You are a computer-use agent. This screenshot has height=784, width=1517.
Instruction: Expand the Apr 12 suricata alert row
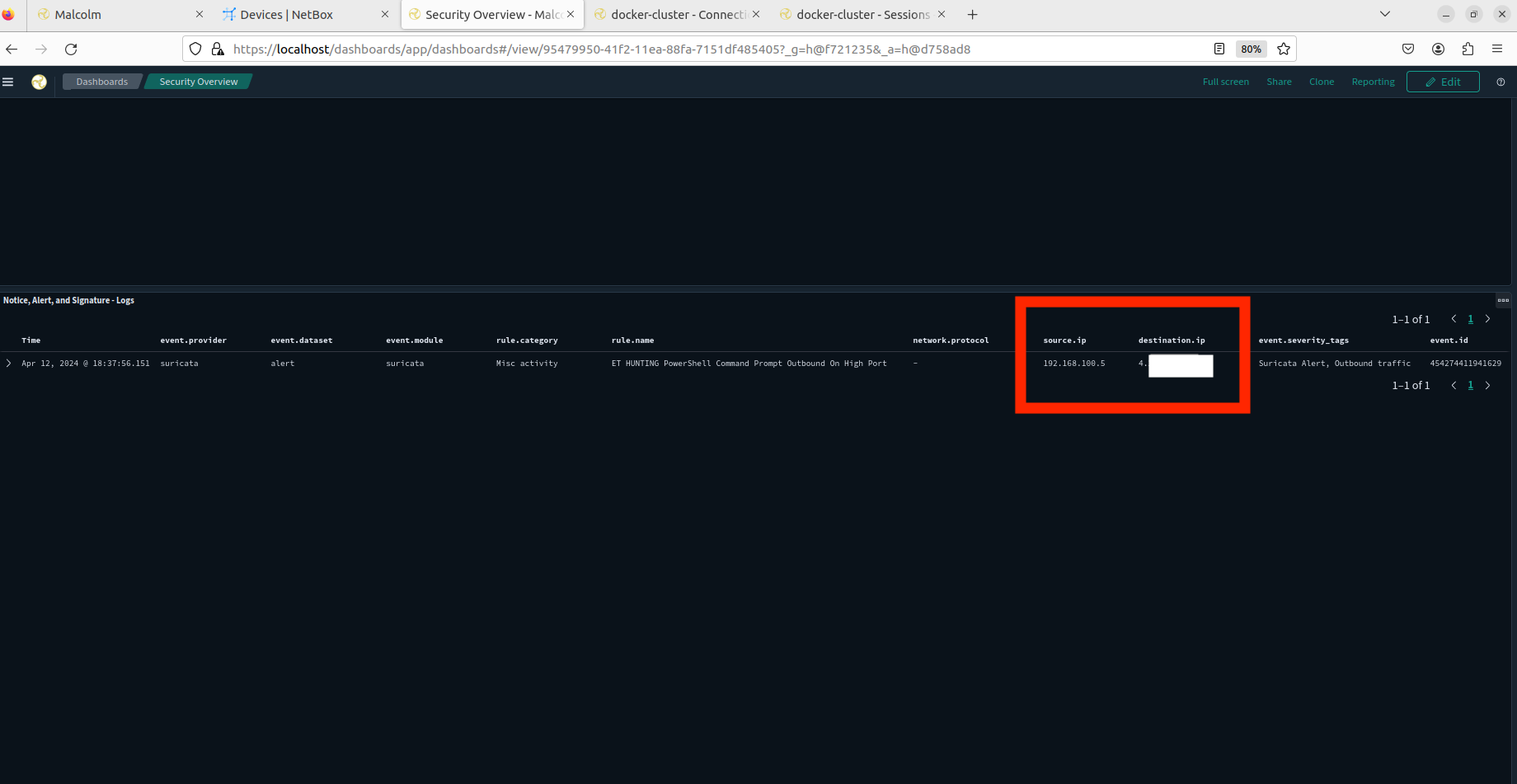9,364
